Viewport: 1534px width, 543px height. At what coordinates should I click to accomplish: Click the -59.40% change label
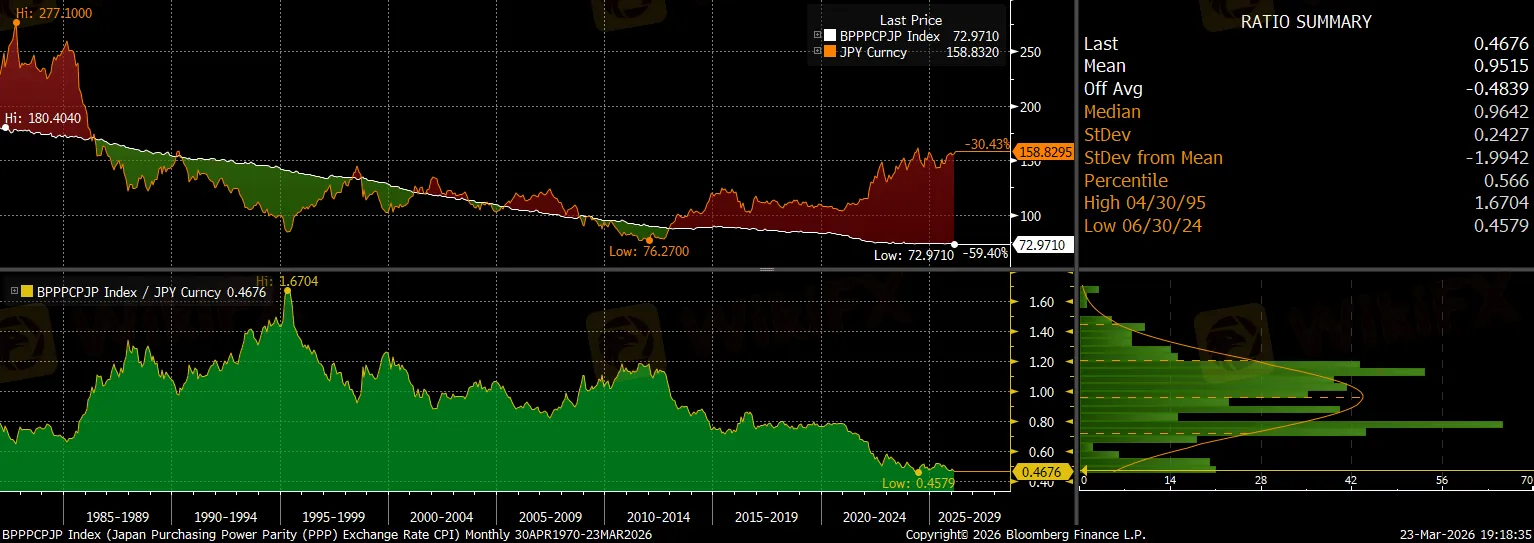tap(985, 253)
